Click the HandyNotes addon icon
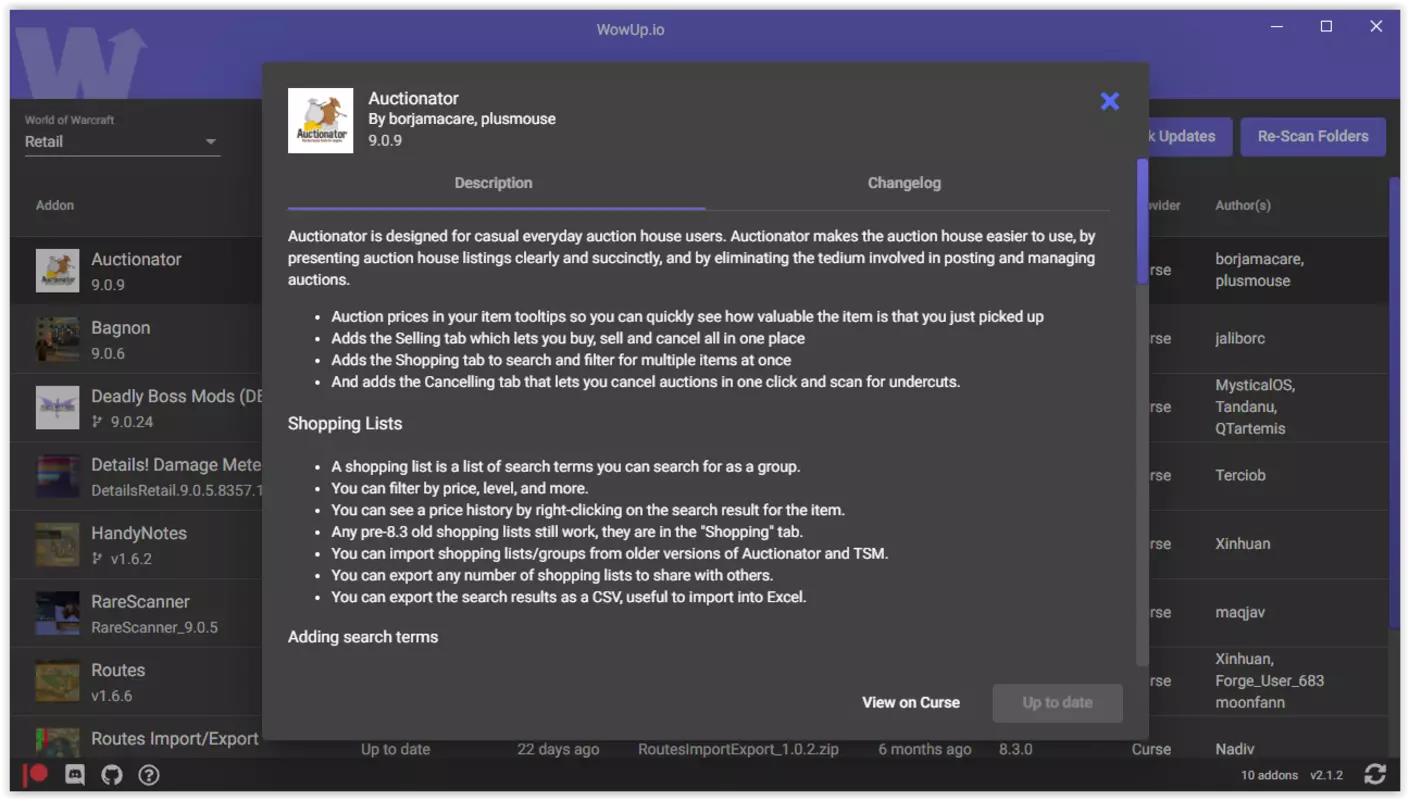 (x=57, y=545)
